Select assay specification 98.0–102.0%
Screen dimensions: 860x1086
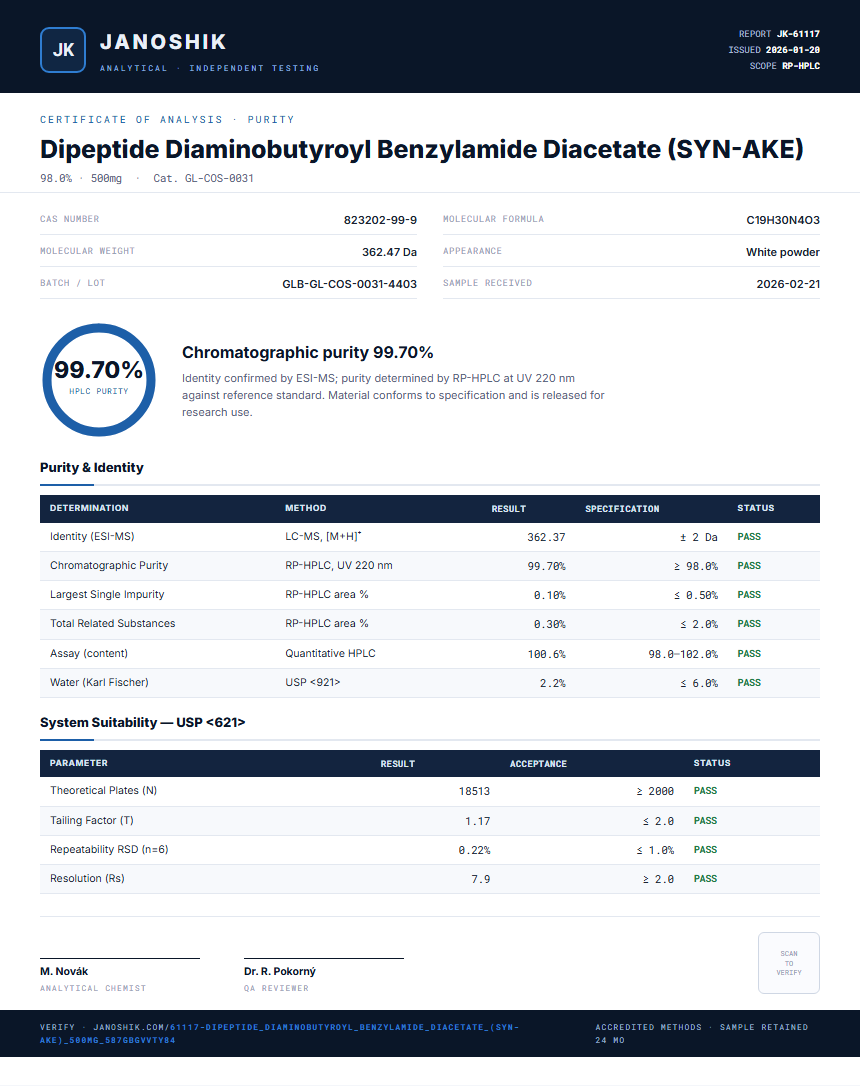683,654
